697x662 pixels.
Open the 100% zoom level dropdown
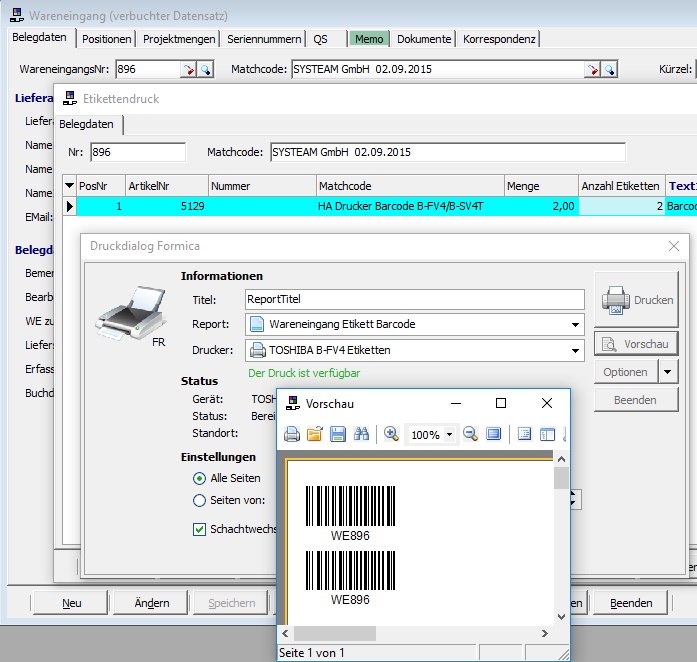click(449, 434)
